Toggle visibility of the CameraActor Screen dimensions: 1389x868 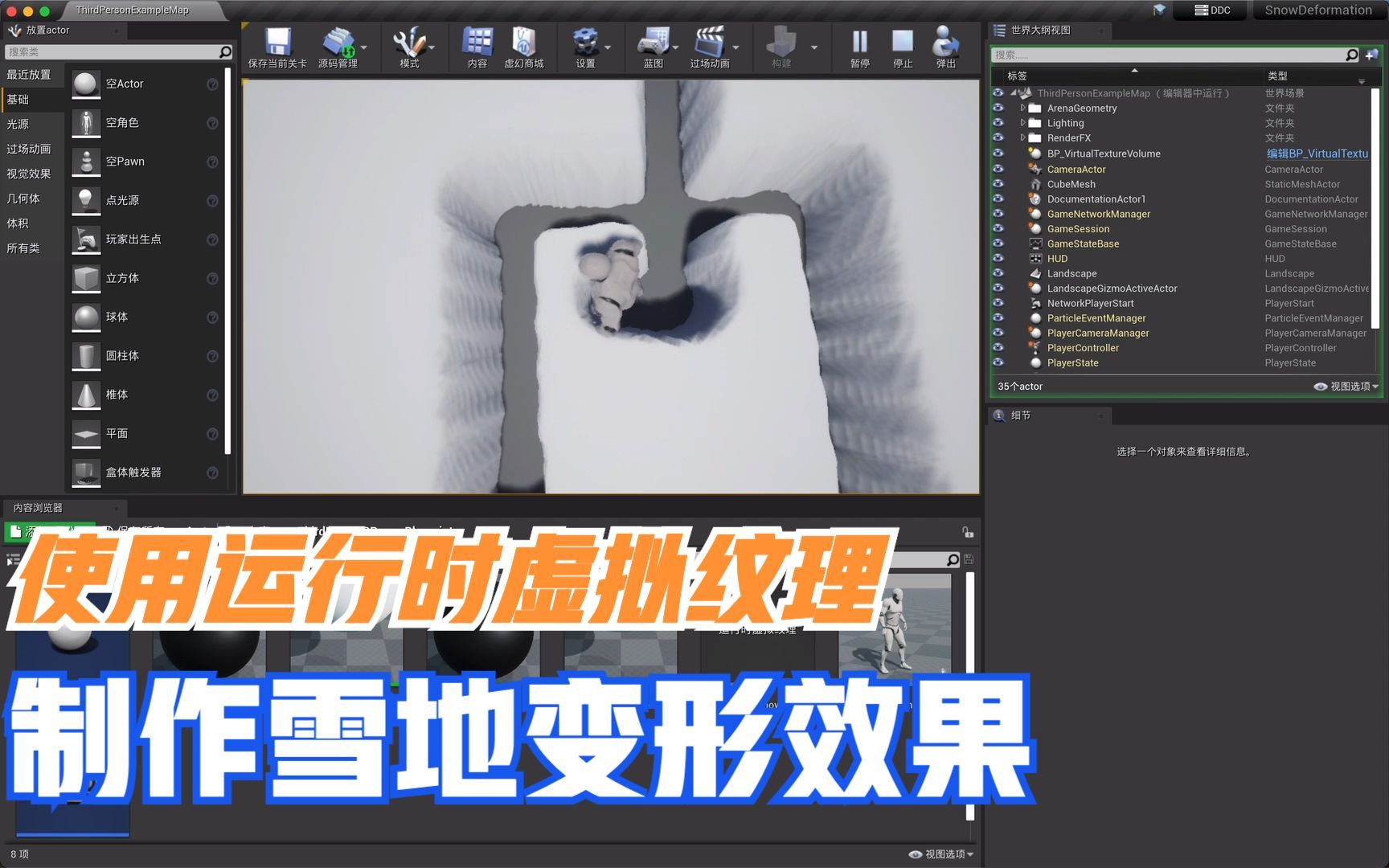point(998,169)
